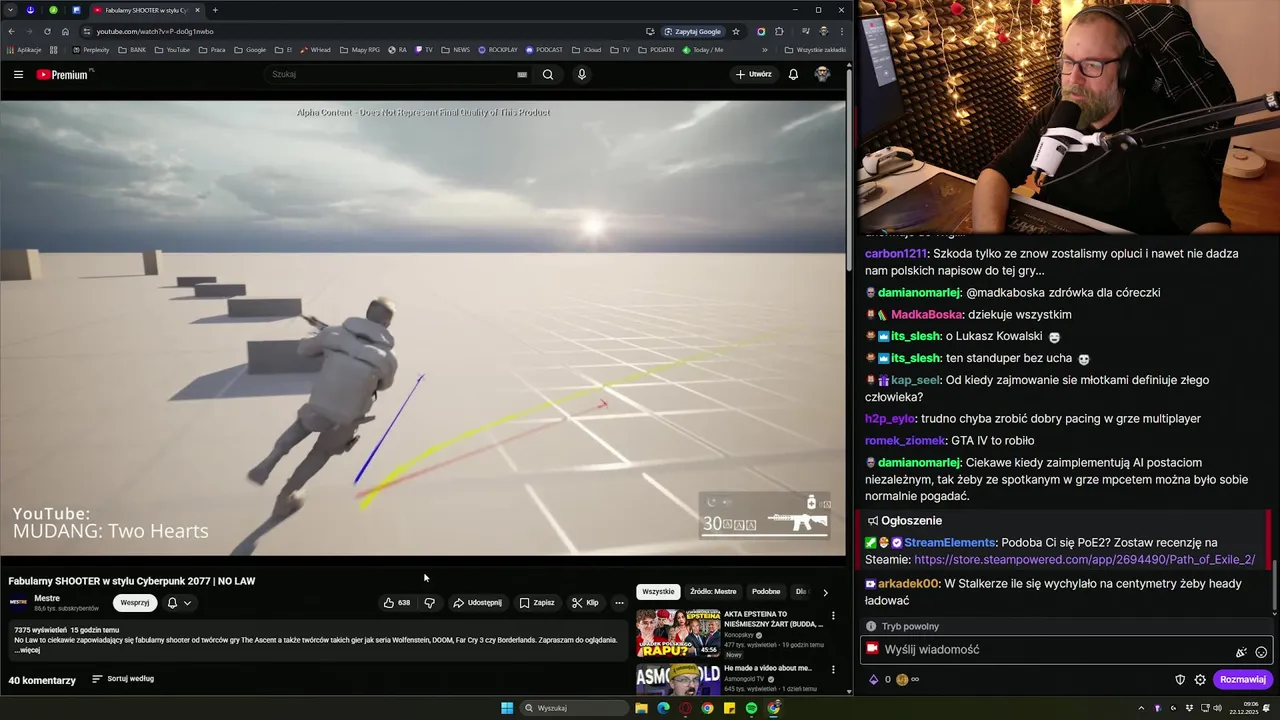Open the Wszystkie zakładki bookmarks folder
1280x720 pixels.
[x=815, y=49]
